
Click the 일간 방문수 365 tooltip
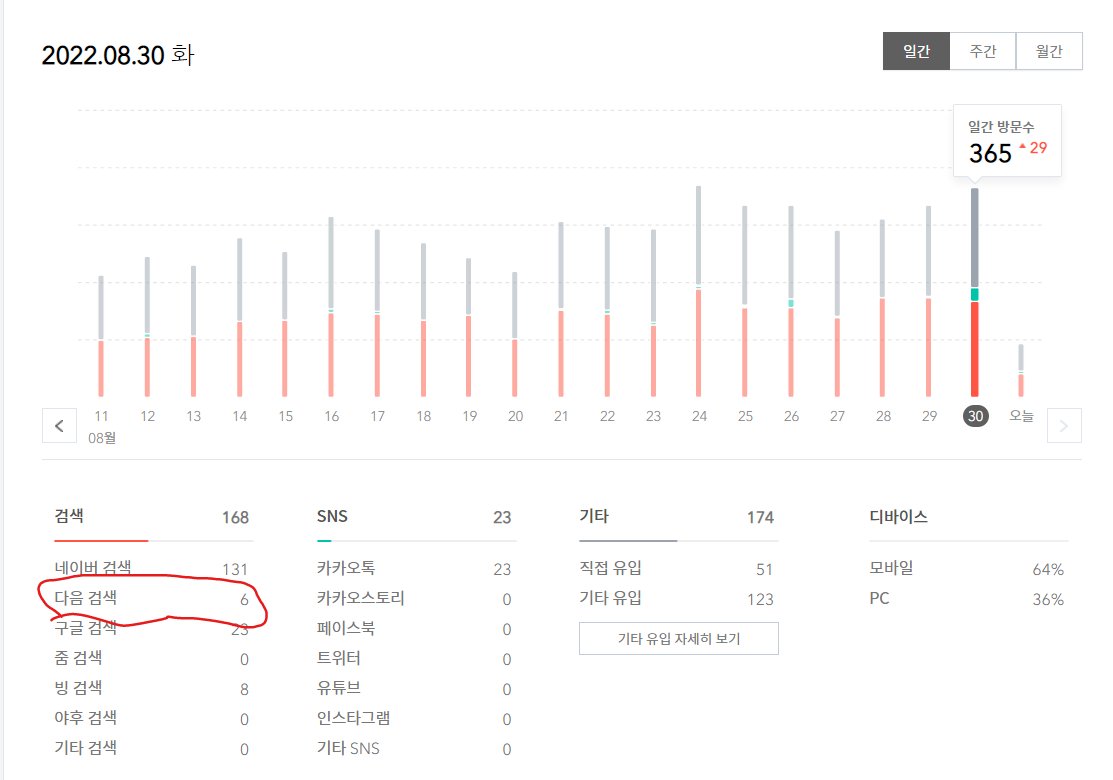tap(1006, 140)
